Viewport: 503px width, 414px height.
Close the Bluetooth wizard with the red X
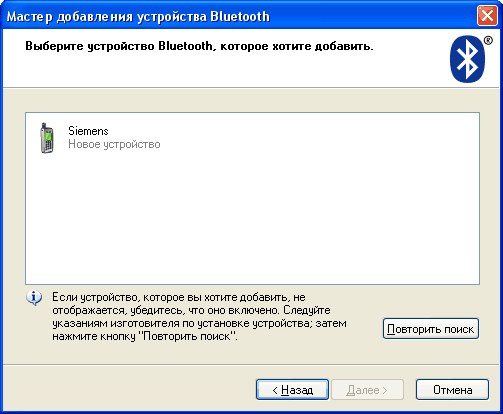tap(487, 16)
